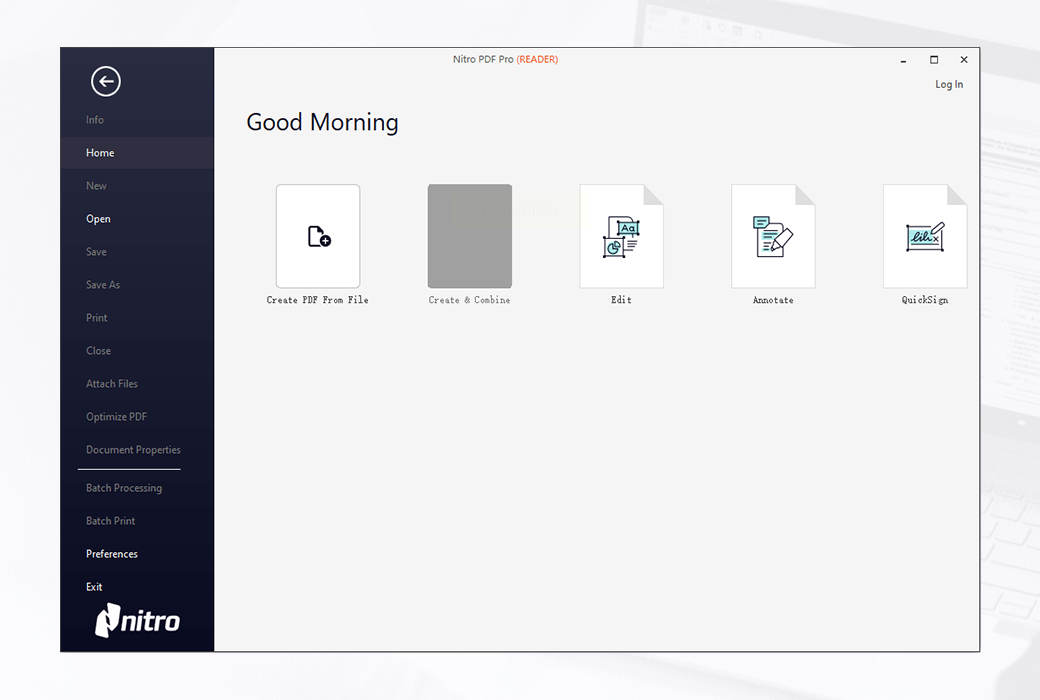Close the Nitro PDF Pro window
The height and width of the screenshot is (700, 1040).
pos(964,60)
